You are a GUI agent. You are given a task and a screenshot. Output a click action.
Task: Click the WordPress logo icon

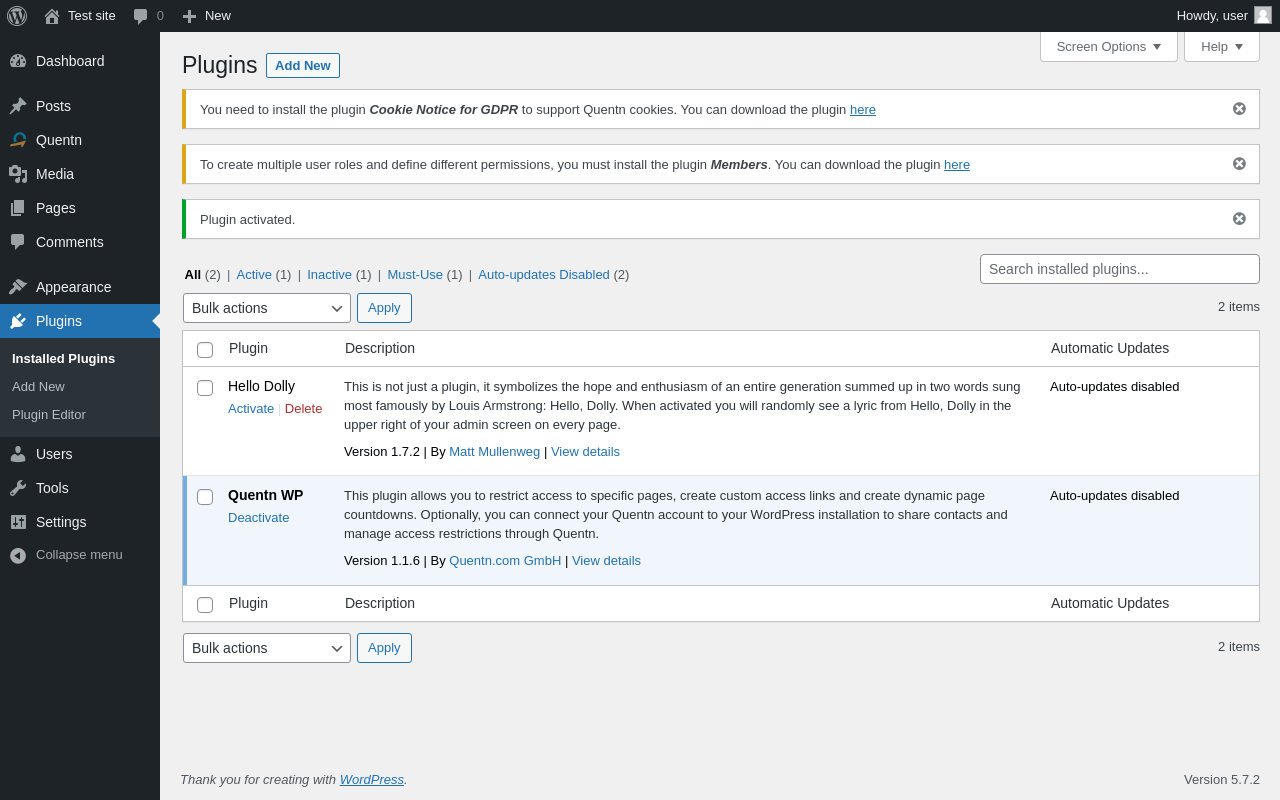pos(17,16)
